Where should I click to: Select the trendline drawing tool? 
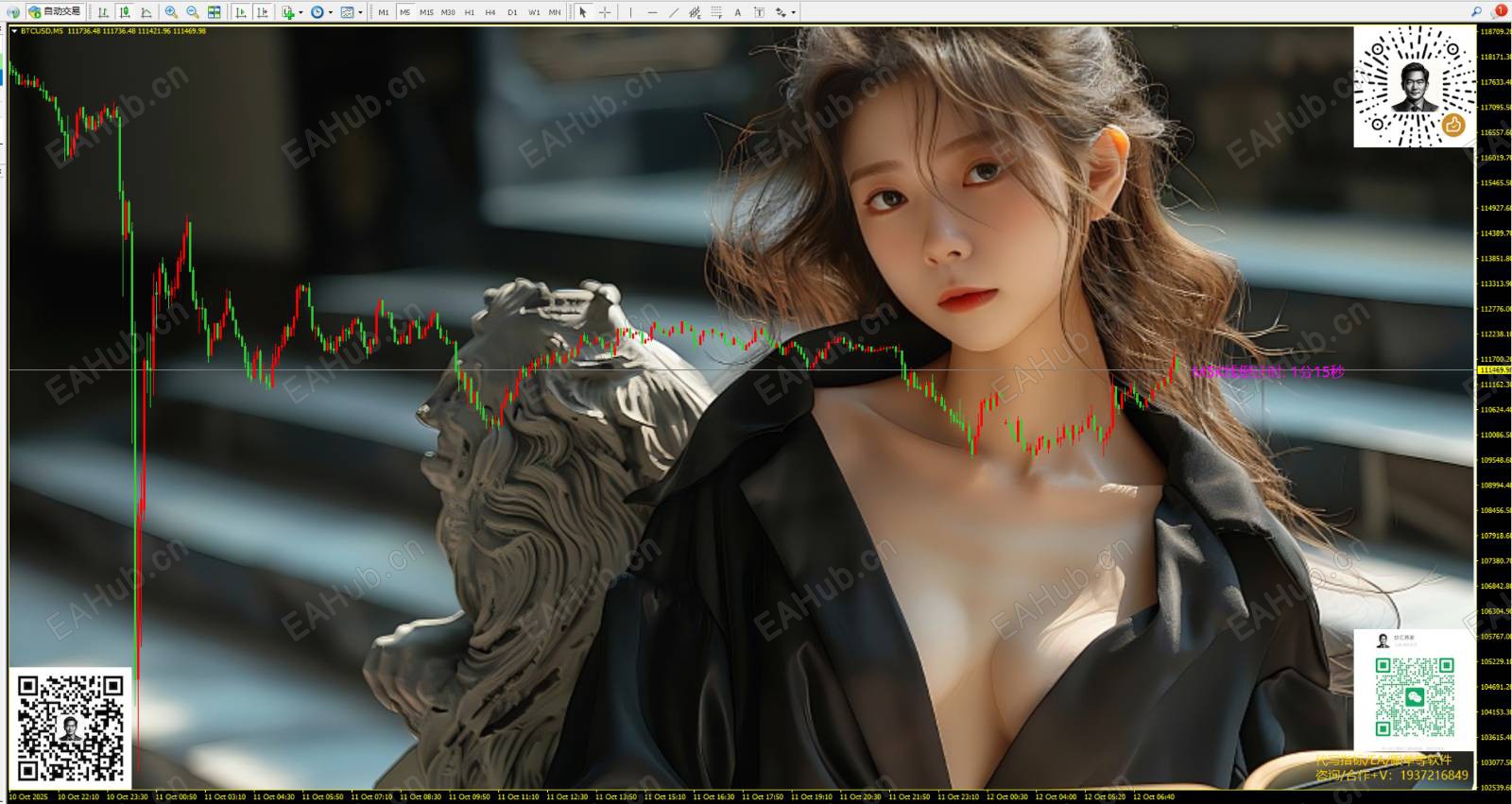(674, 12)
